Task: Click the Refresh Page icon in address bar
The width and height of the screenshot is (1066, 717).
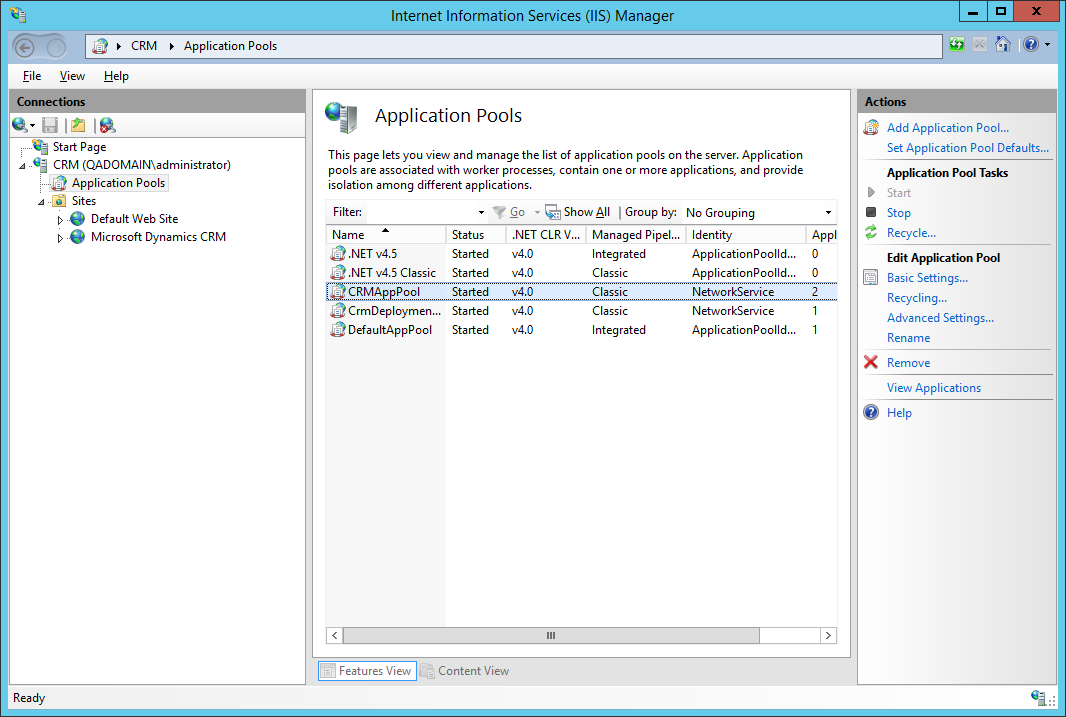Action: click(x=958, y=45)
